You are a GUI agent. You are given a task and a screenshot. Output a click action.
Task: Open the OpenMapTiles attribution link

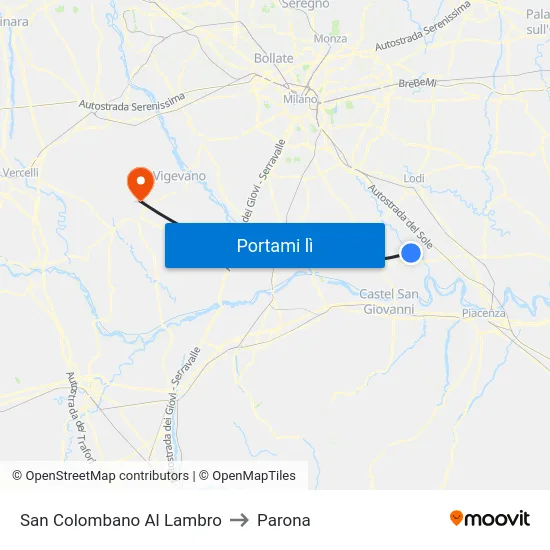tap(247, 476)
